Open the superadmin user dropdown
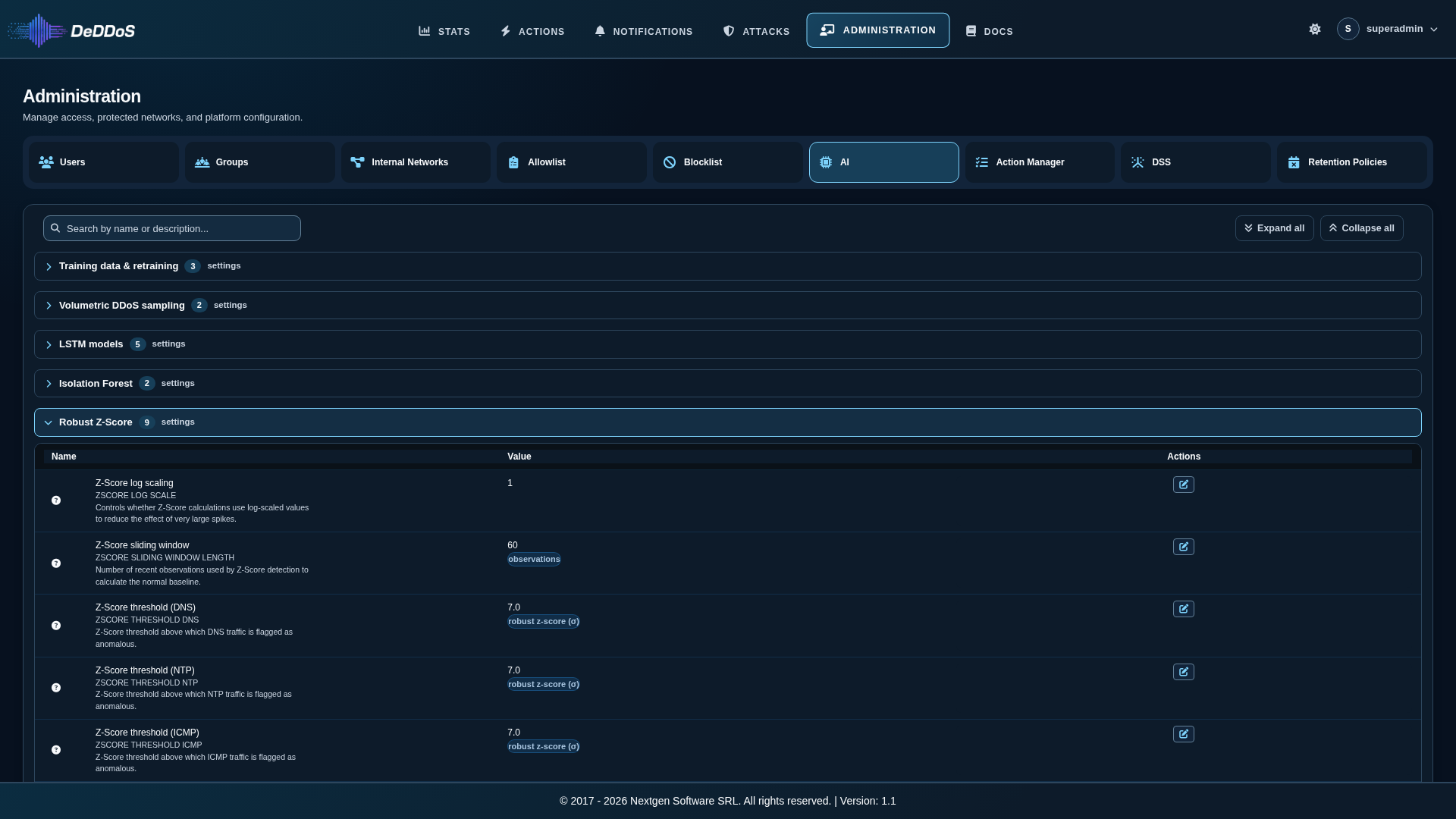Screen dimensions: 1456x819 point(1388,29)
